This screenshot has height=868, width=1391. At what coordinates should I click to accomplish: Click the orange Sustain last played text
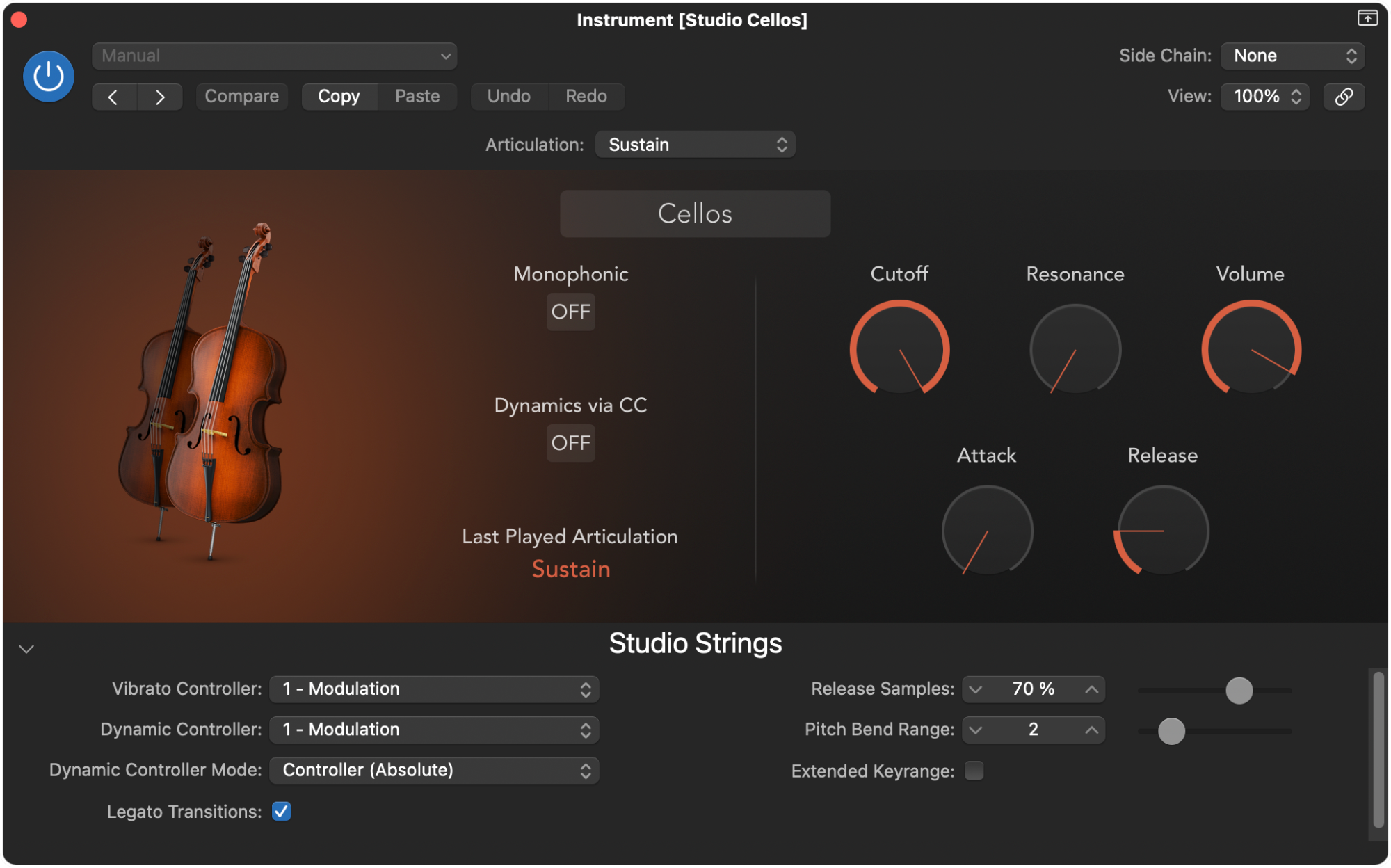(x=571, y=570)
